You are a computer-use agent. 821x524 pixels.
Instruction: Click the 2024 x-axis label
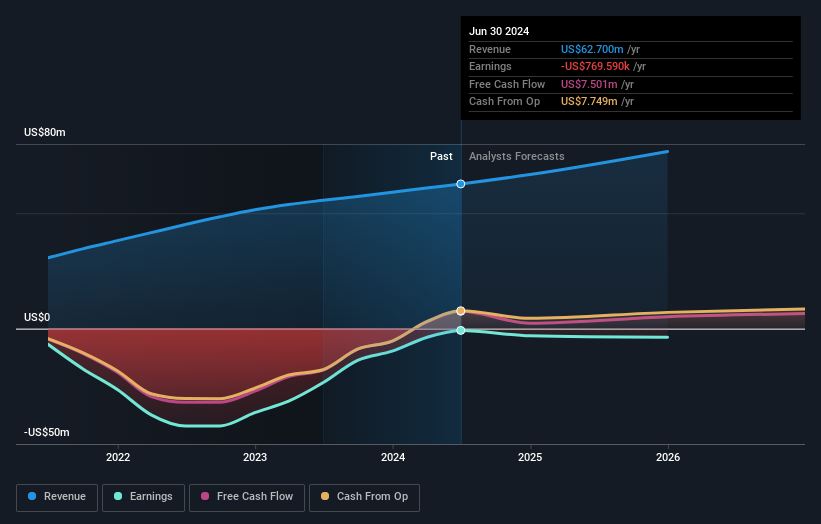(x=393, y=458)
